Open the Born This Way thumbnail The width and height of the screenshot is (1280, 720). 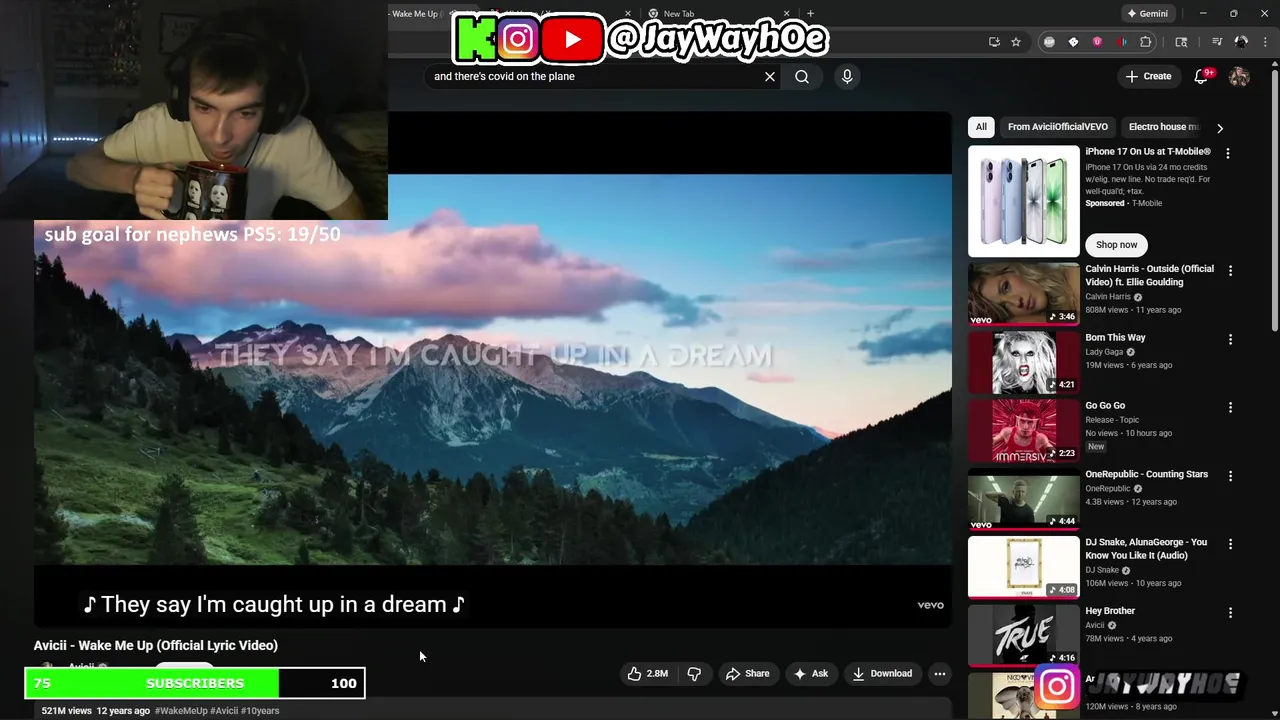coord(1024,363)
